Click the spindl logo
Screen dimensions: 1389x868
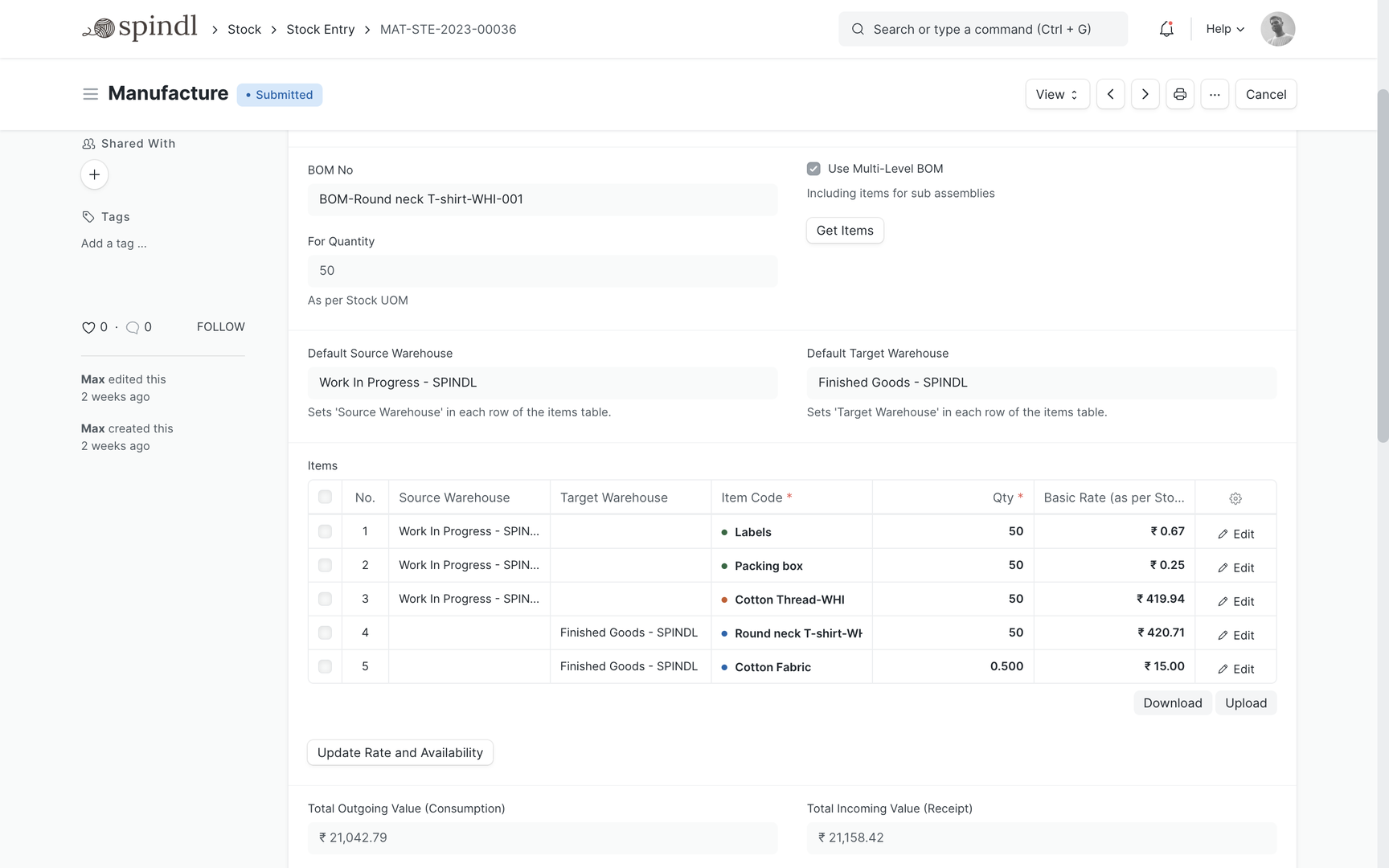(x=140, y=27)
